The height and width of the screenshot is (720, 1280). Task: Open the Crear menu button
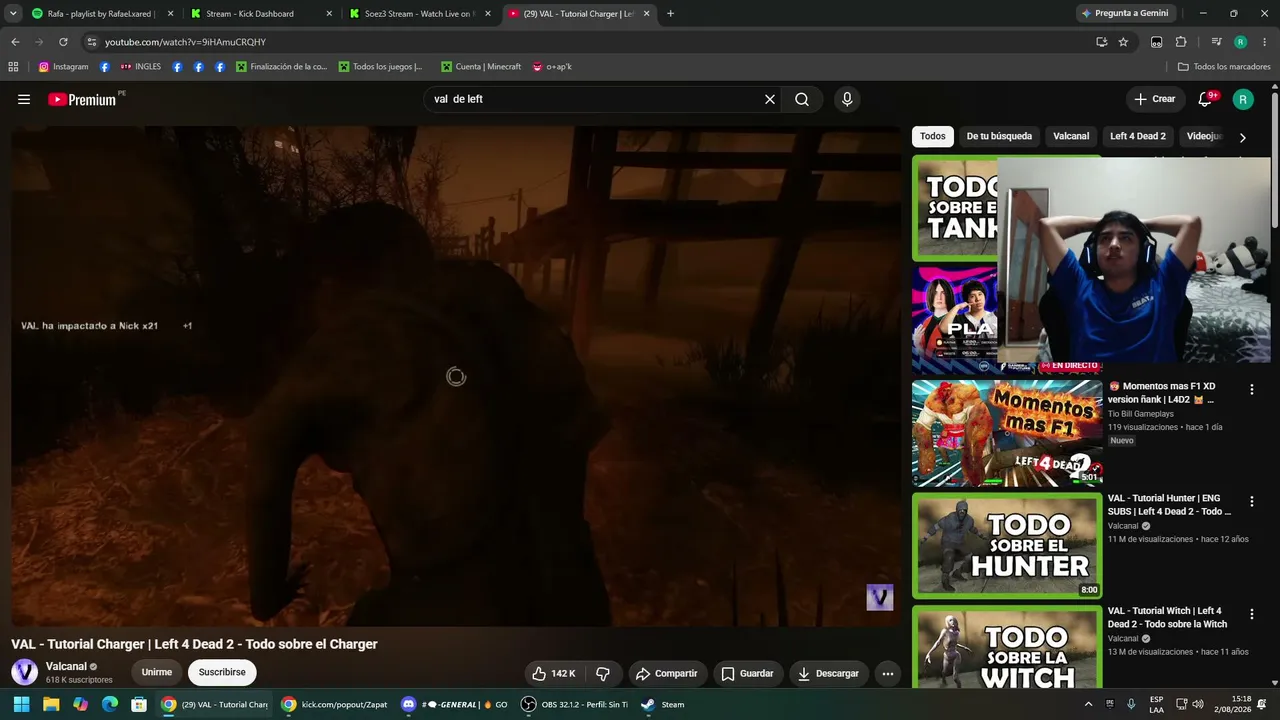point(1154,99)
